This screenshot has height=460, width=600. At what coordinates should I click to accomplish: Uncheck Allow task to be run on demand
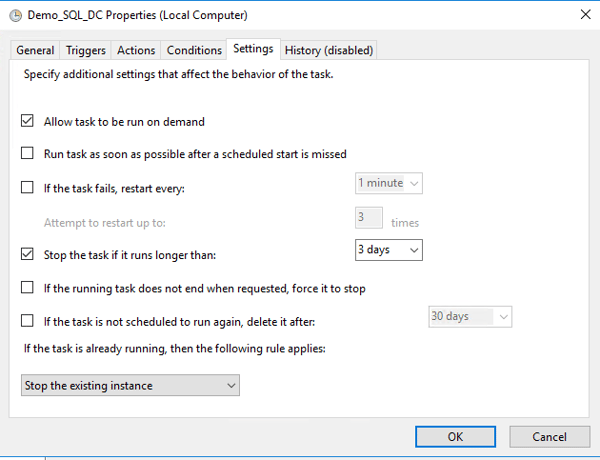pos(28,122)
